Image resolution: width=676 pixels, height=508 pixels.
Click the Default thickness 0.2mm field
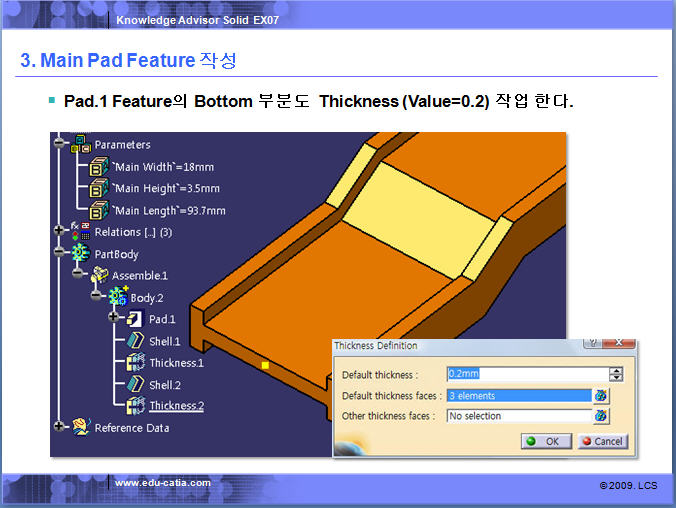pyautogui.click(x=528, y=374)
